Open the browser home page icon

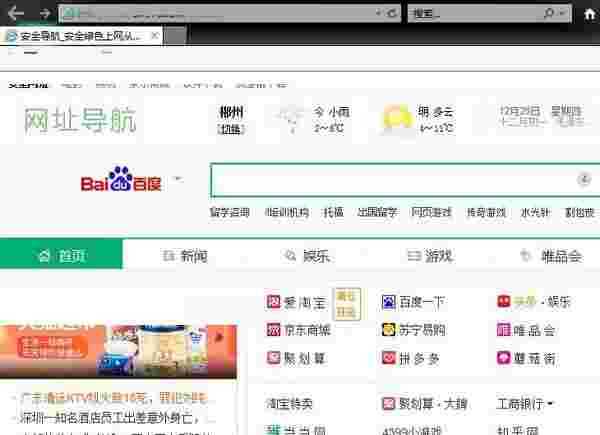pos(590,14)
